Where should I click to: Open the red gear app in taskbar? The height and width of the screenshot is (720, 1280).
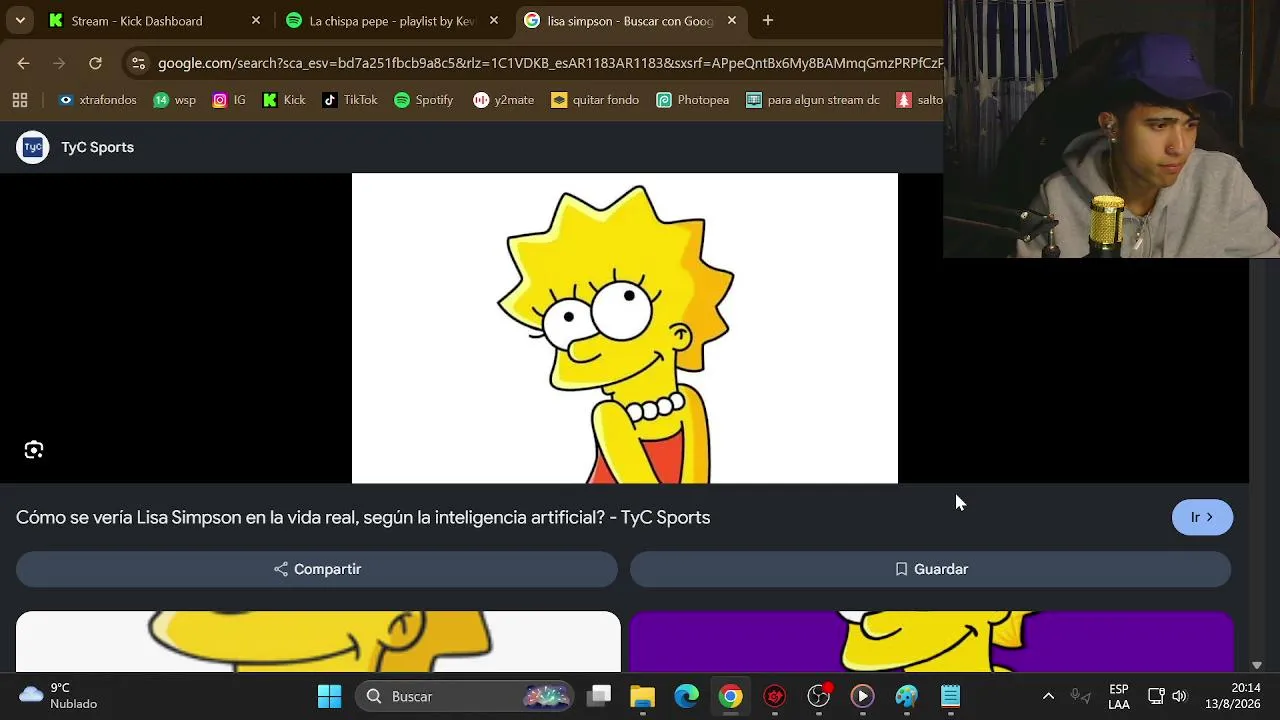pos(774,696)
